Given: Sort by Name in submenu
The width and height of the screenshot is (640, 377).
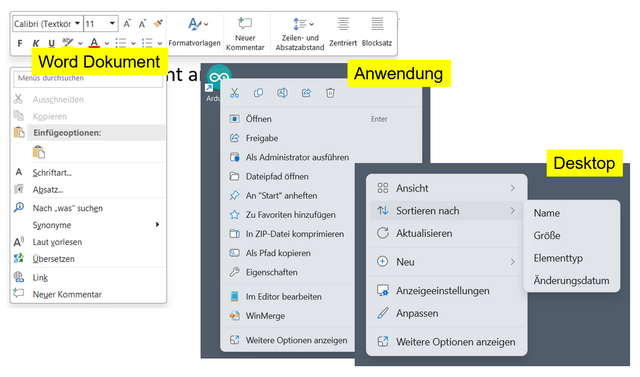Looking at the screenshot, I should (x=547, y=213).
